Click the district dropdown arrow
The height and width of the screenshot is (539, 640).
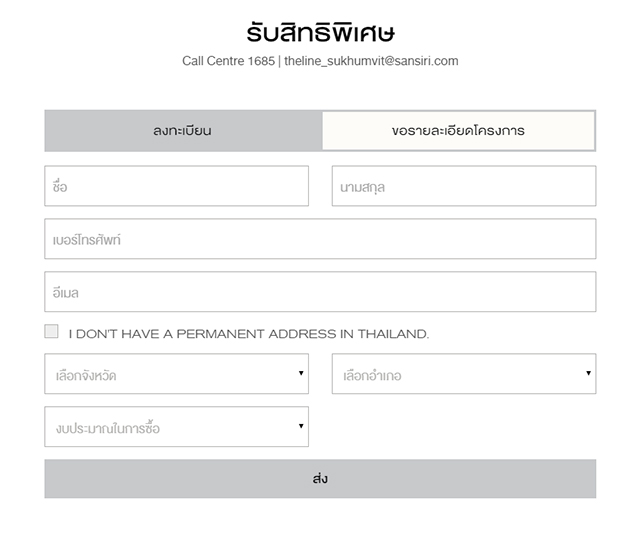588,374
